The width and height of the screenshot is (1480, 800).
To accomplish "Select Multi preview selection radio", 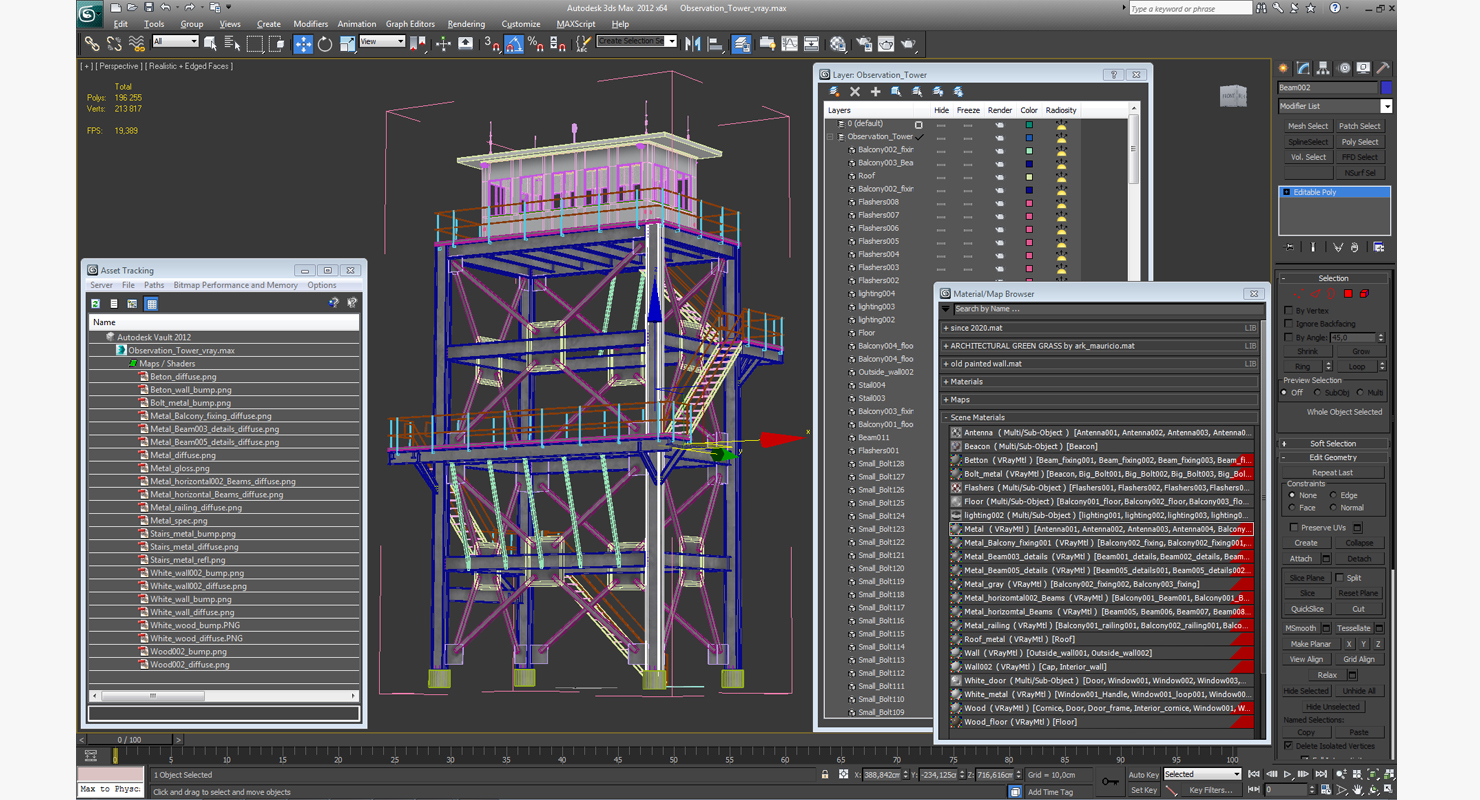I will coord(1360,392).
